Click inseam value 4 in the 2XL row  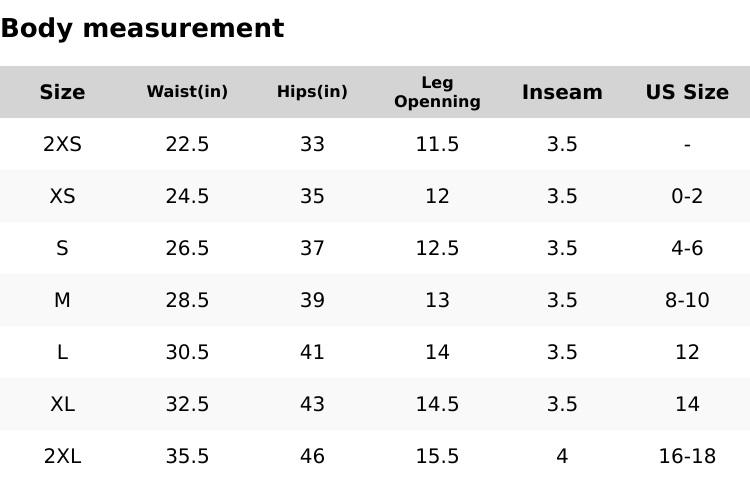(562, 456)
